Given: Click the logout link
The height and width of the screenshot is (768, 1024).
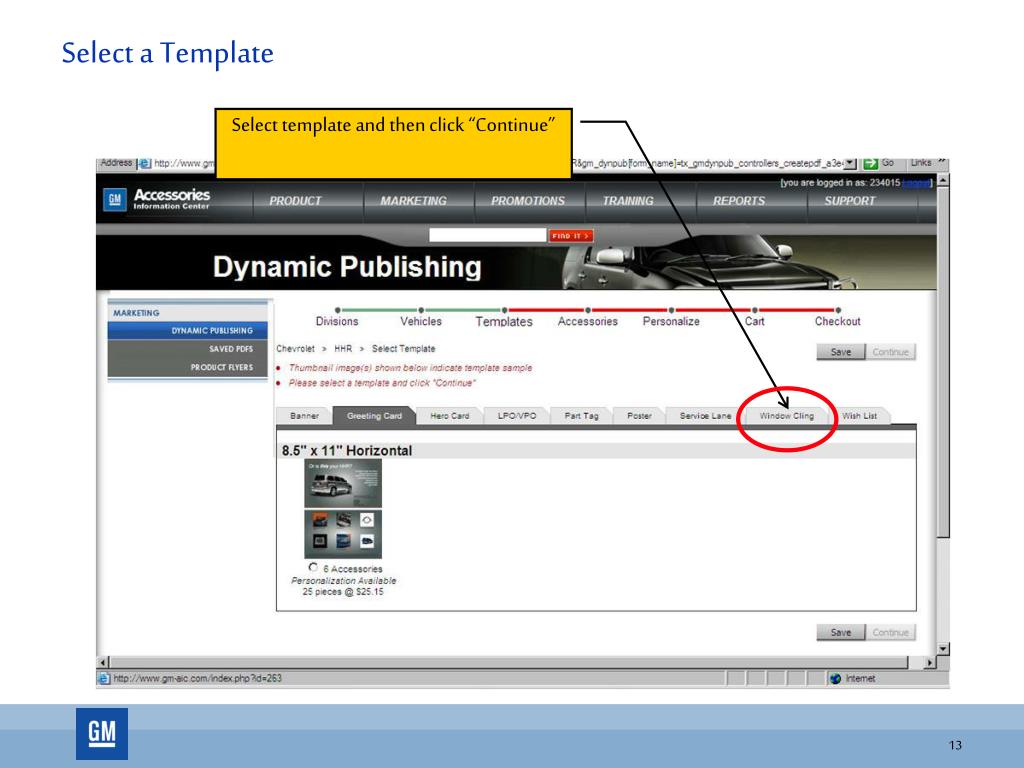Looking at the screenshot, I should [x=916, y=183].
